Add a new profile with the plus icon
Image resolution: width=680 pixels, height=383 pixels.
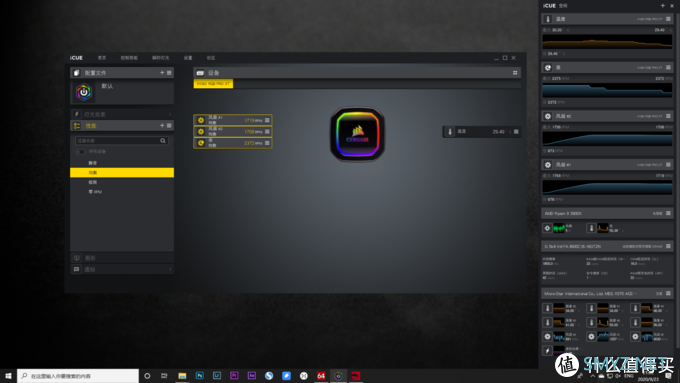pyautogui.click(x=162, y=72)
